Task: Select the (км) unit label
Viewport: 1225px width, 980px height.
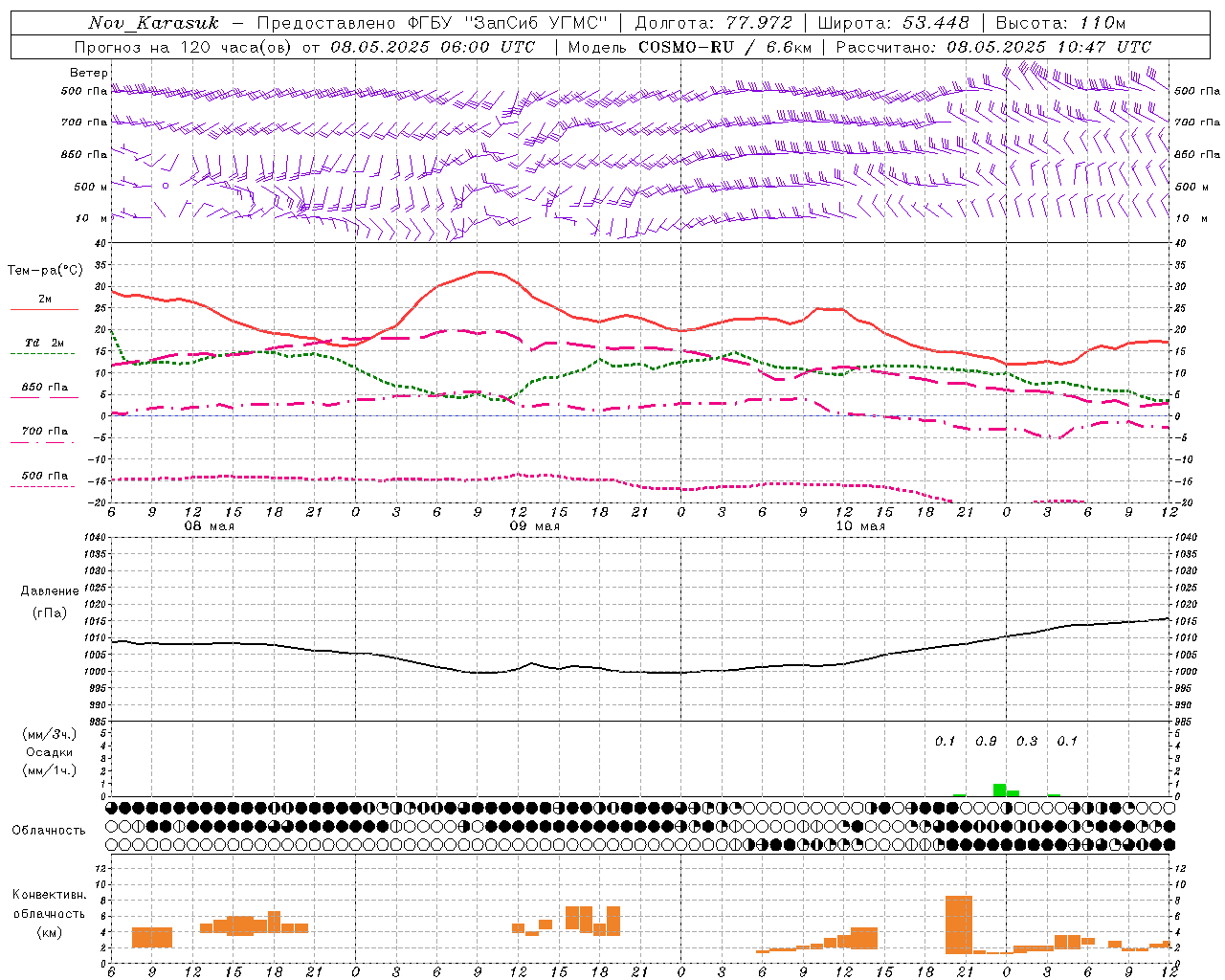Action: (x=49, y=932)
